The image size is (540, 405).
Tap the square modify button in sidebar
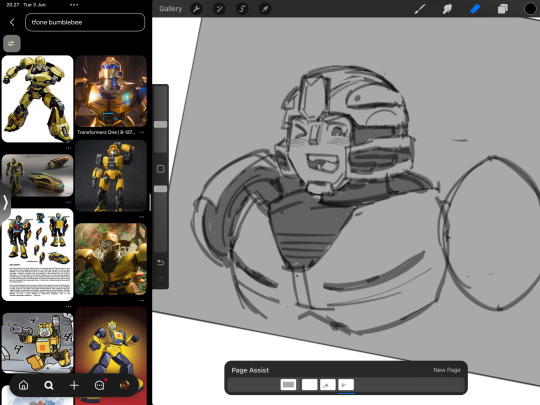click(160, 169)
